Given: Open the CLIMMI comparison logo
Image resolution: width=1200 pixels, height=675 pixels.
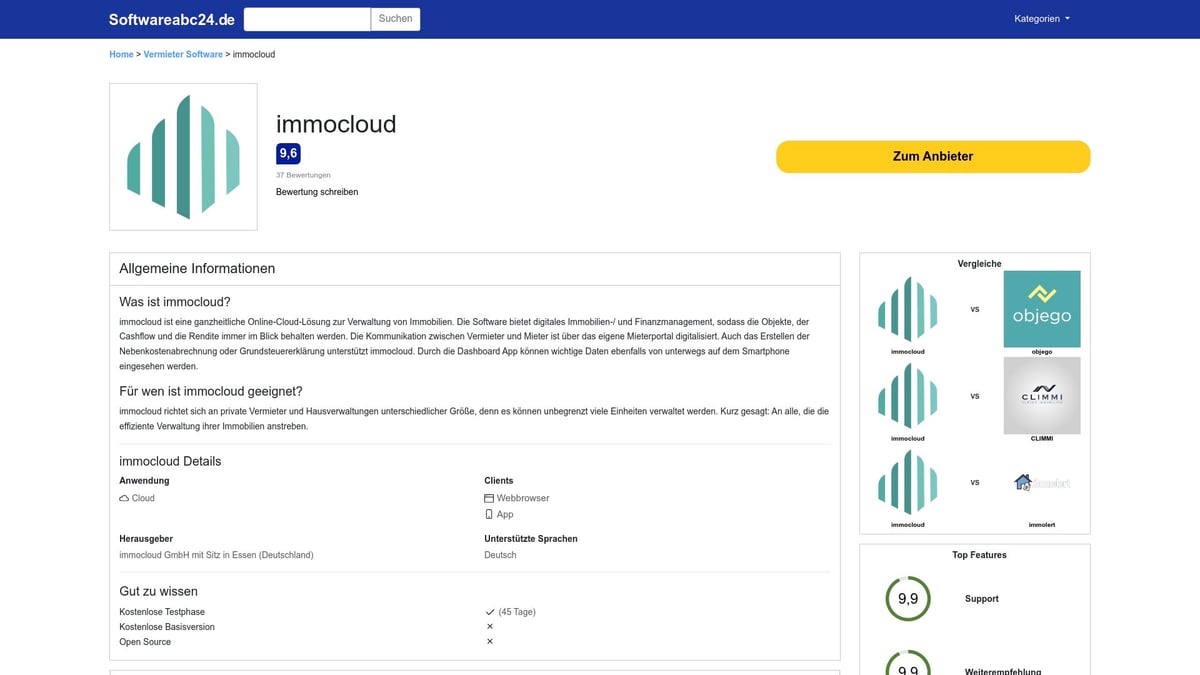Looking at the screenshot, I should tap(1042, 395).
